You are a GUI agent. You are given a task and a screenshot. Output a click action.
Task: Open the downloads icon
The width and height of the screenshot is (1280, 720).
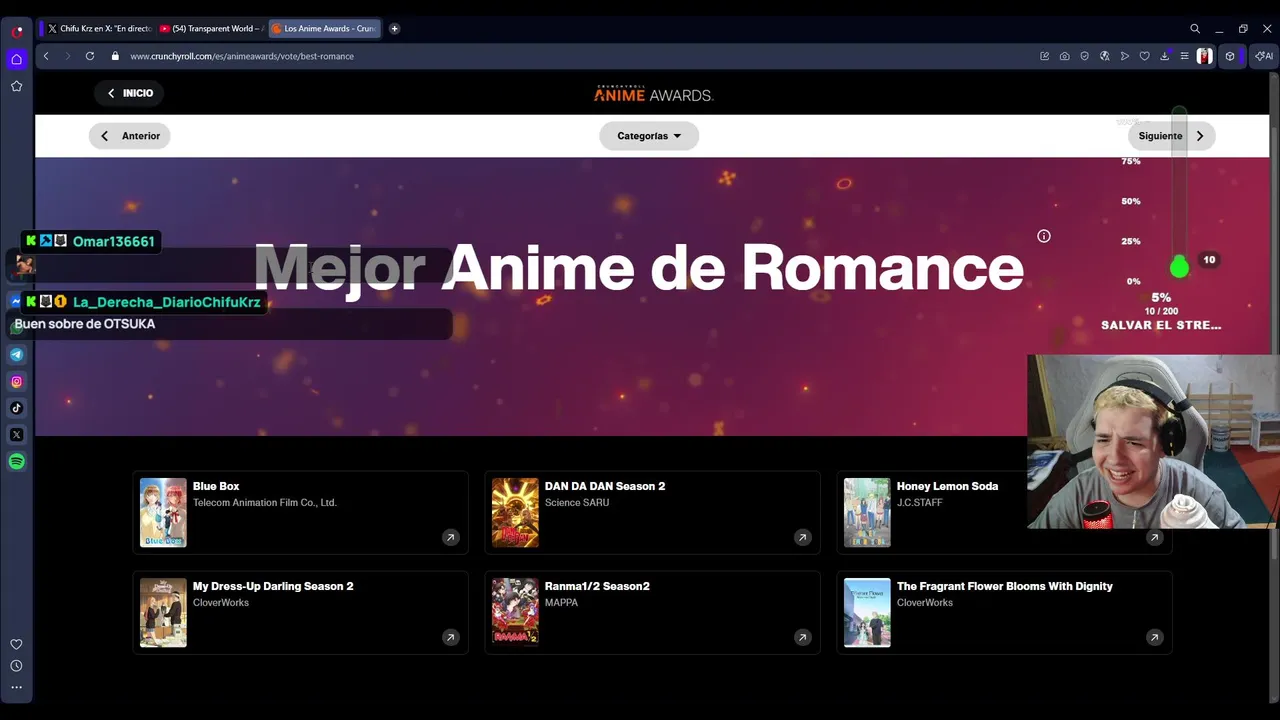(x=1165, y=56)
